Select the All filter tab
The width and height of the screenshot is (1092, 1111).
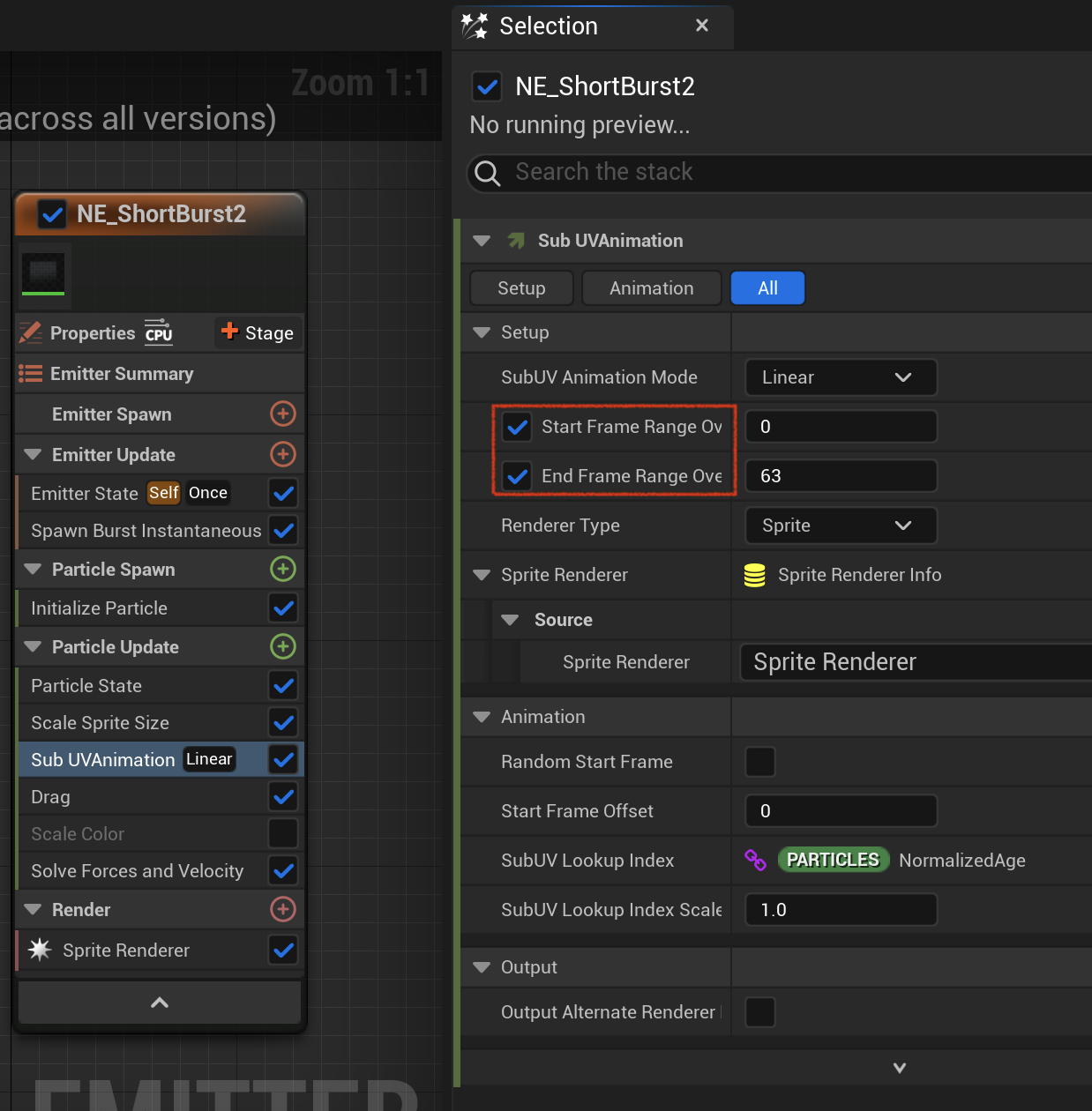click(767, 288)
